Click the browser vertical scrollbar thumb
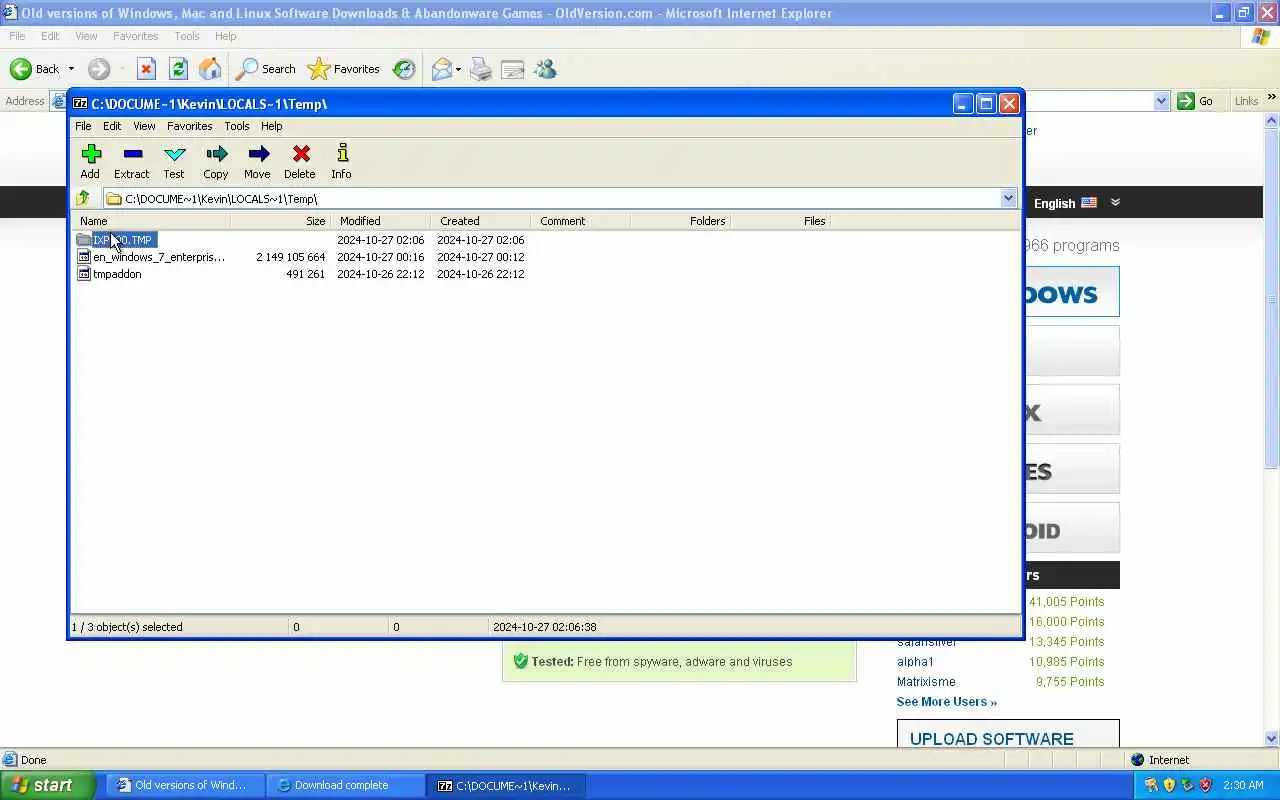The height and width of the screenshot is (800, 1280). click(x=1272, y=300)
